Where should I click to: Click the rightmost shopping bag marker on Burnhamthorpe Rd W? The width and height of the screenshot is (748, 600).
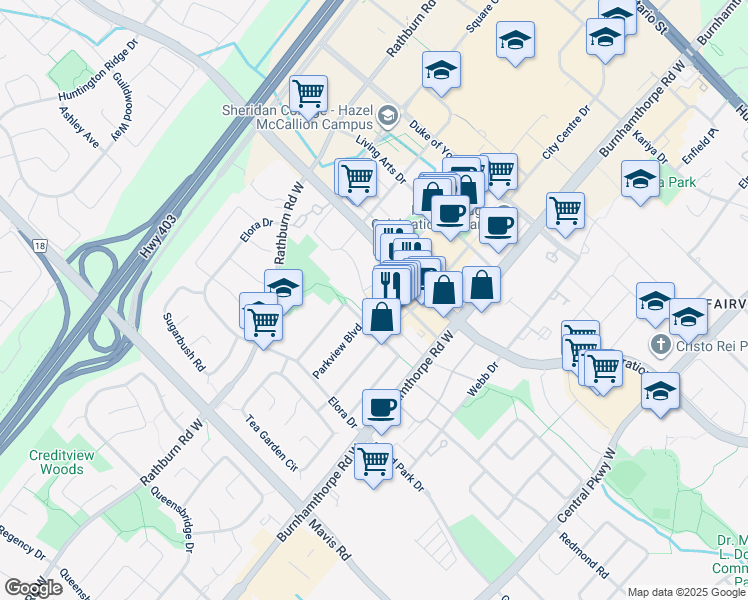481,288
